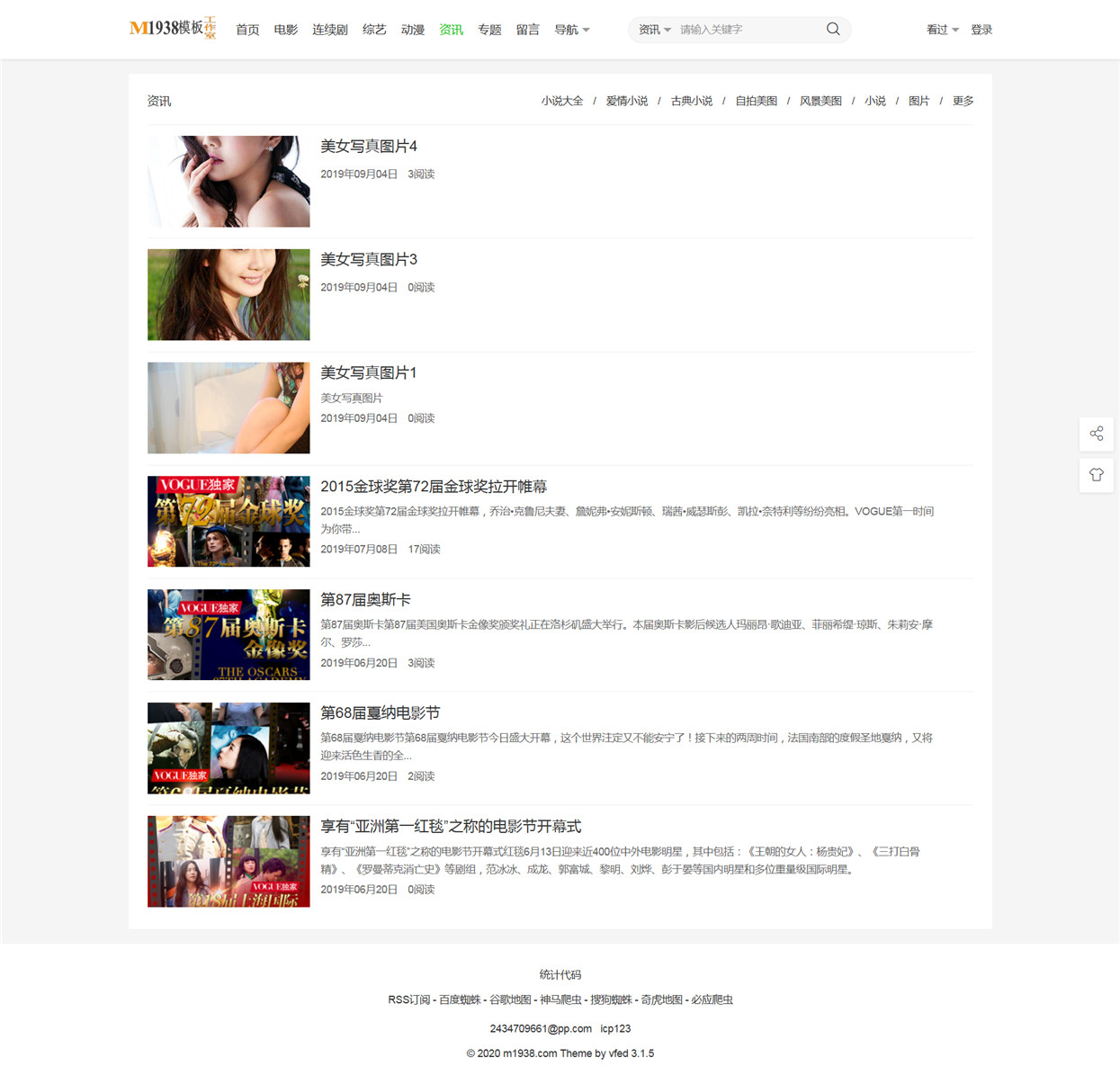
Task: Open the 电影 nav item
Action: coord(286,30)
